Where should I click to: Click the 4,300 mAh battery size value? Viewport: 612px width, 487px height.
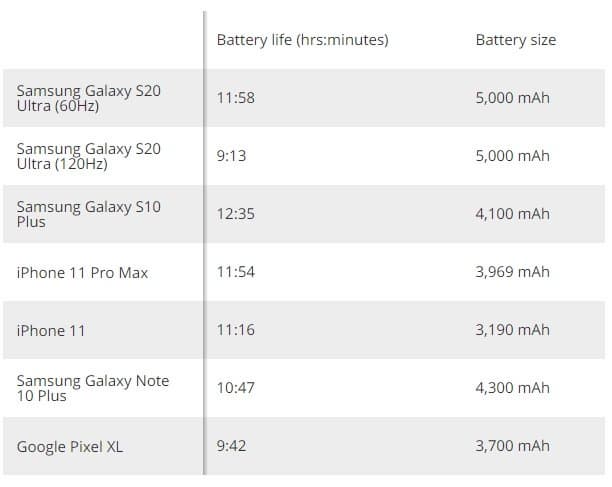(x=512, y=388)
